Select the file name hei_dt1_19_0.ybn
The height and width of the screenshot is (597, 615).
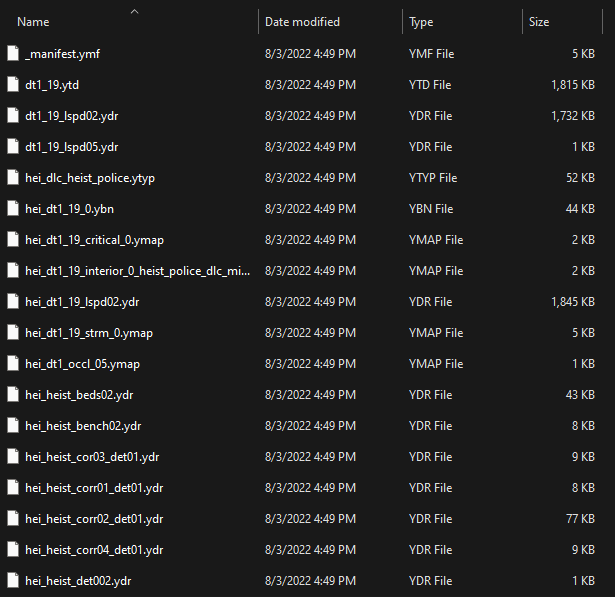coord(69,209)
